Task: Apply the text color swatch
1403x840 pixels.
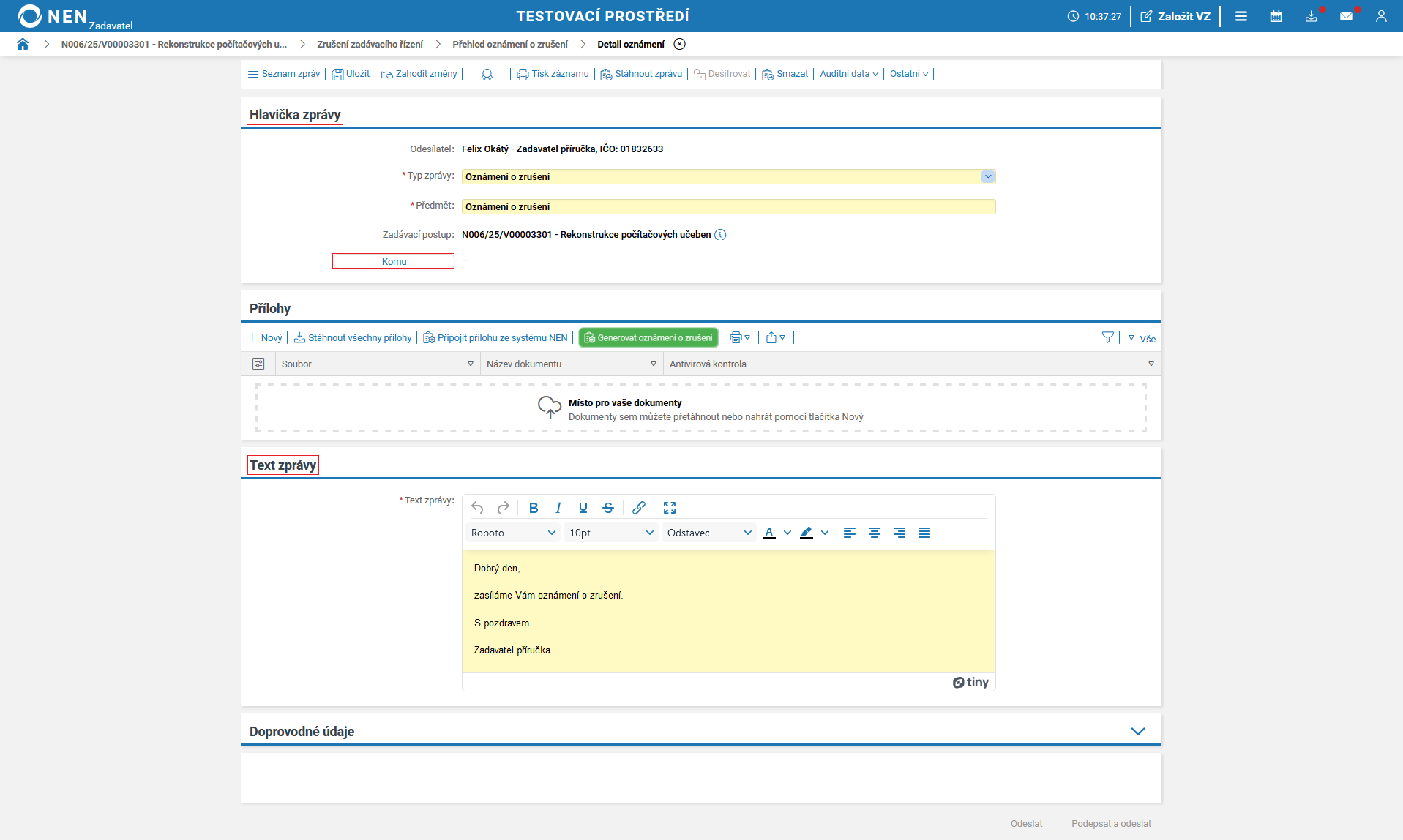Action: coord(769,533)
